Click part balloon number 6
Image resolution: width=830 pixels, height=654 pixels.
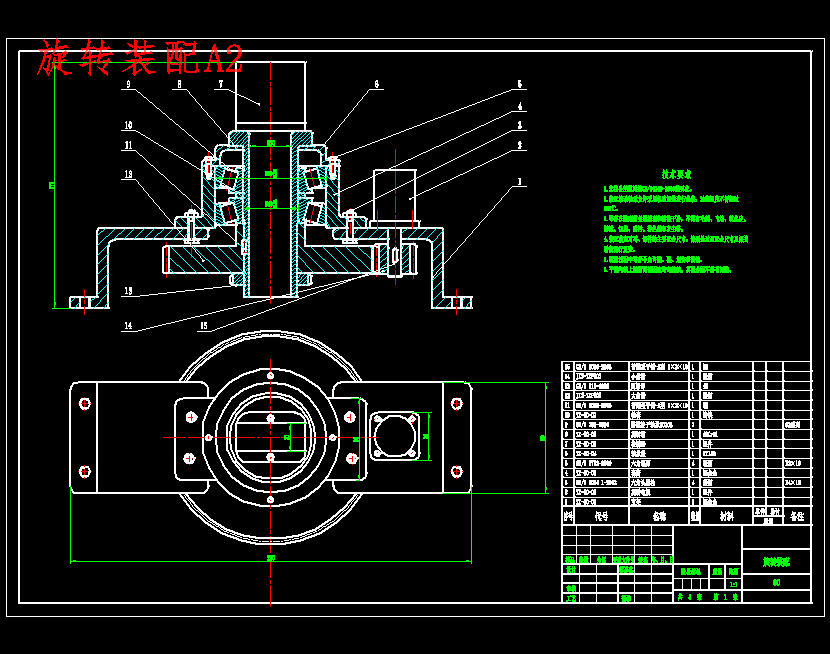tap(376, 84)
